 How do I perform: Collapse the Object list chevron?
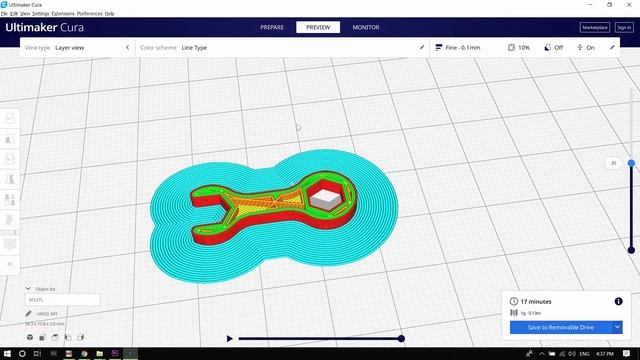[28, 289]
